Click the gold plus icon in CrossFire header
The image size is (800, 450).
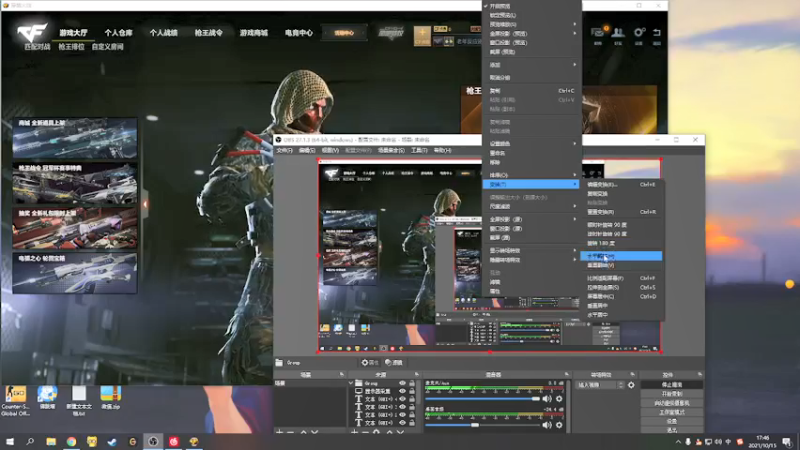(x=422, y=35)
